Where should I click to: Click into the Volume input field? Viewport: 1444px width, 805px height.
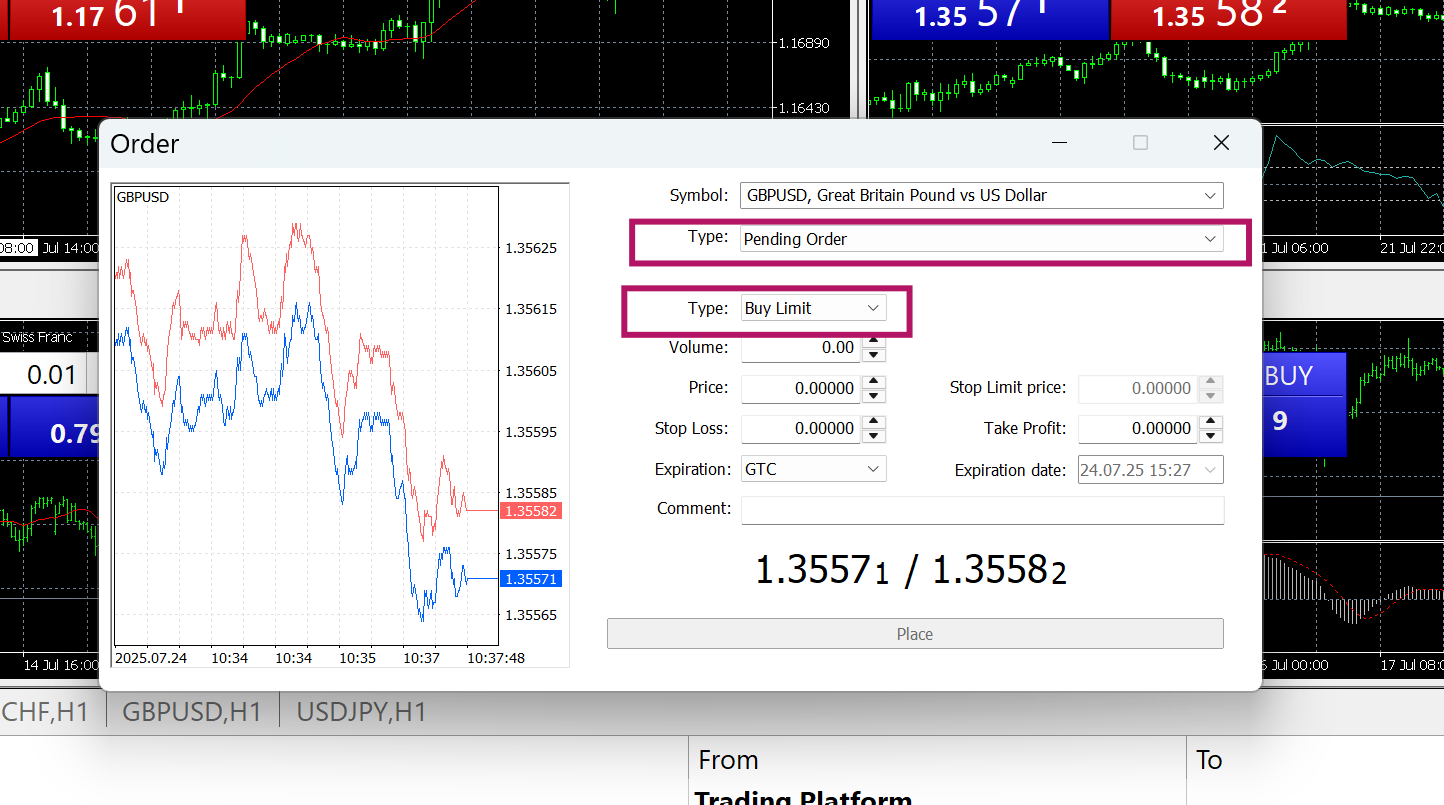(x=800, y=348)
